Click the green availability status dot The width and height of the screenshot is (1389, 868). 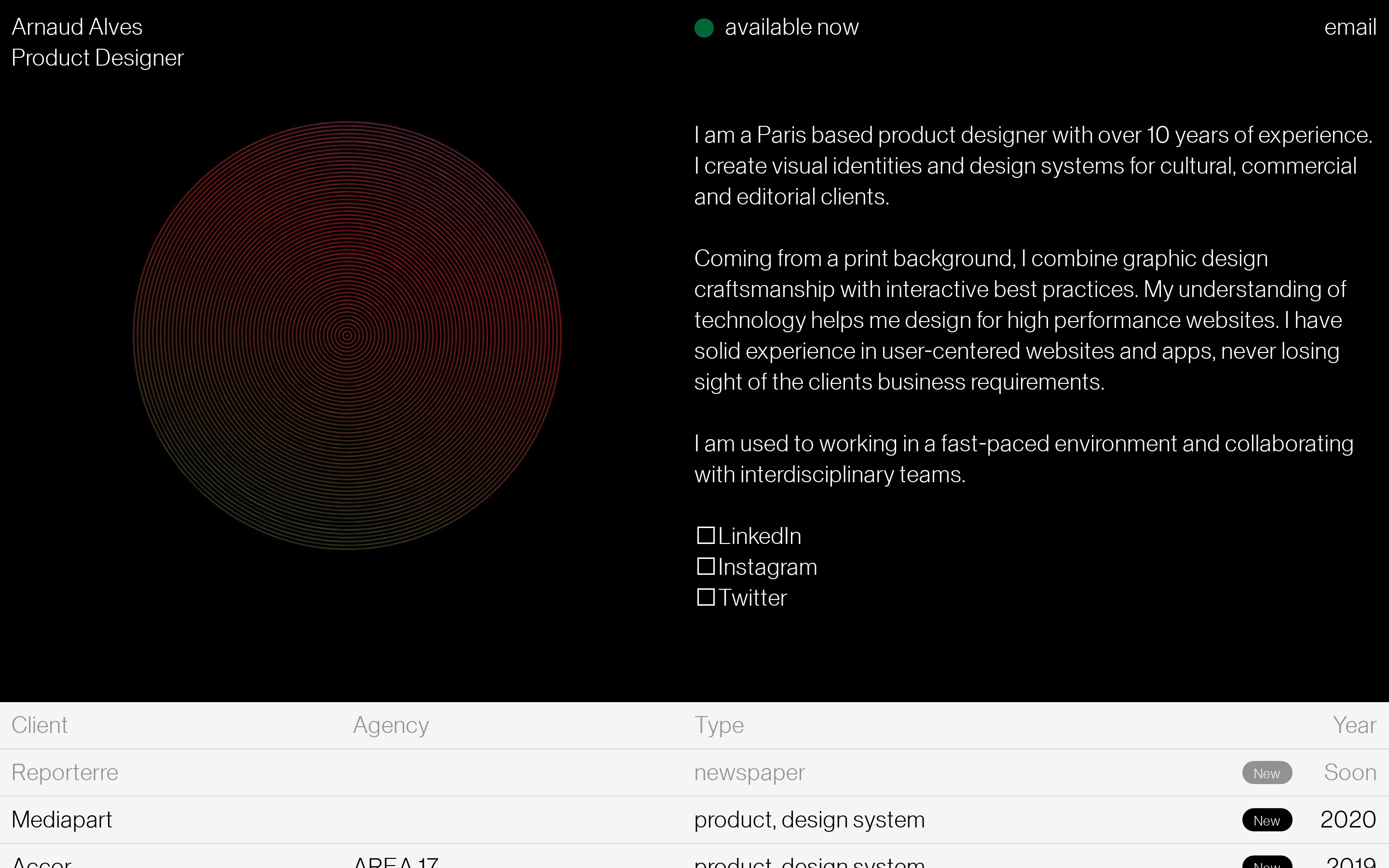click(x=704, y=27)
